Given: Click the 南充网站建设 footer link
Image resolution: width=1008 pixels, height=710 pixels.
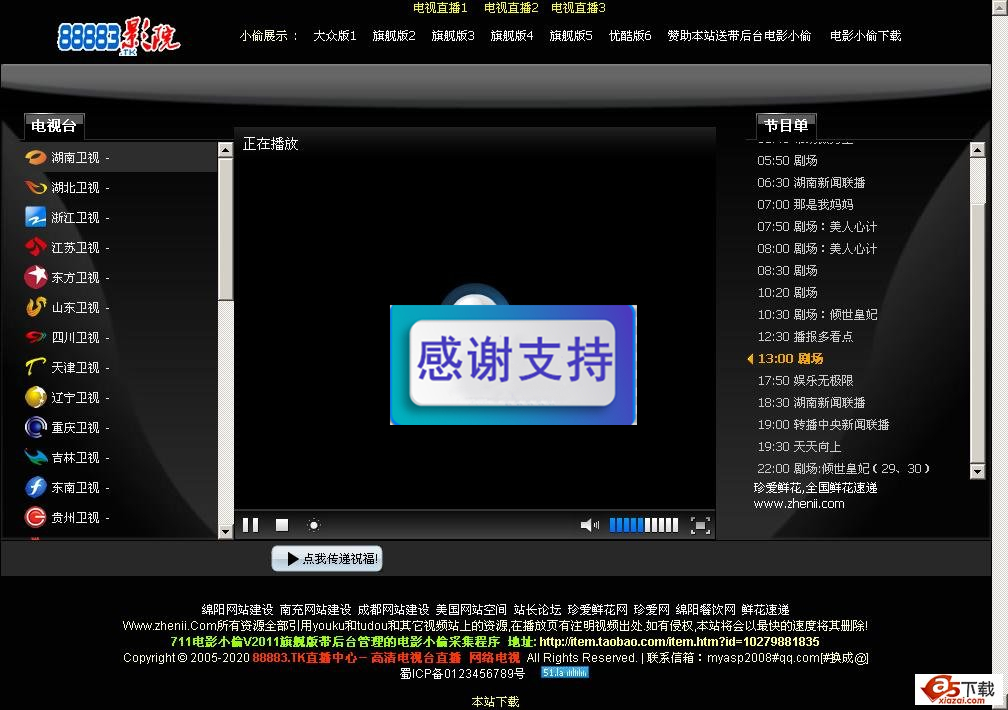Looking at the screenshot, I should pyautogui.click(x=316, y=609).
